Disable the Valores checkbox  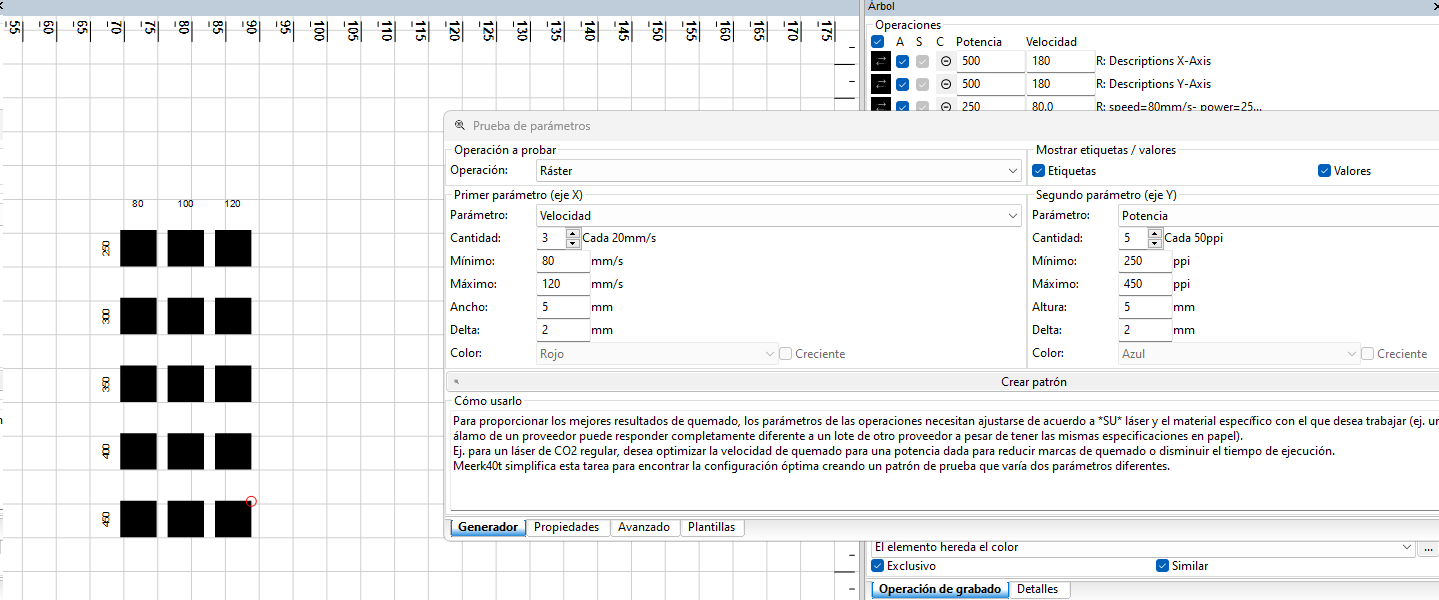point(1325,171)
